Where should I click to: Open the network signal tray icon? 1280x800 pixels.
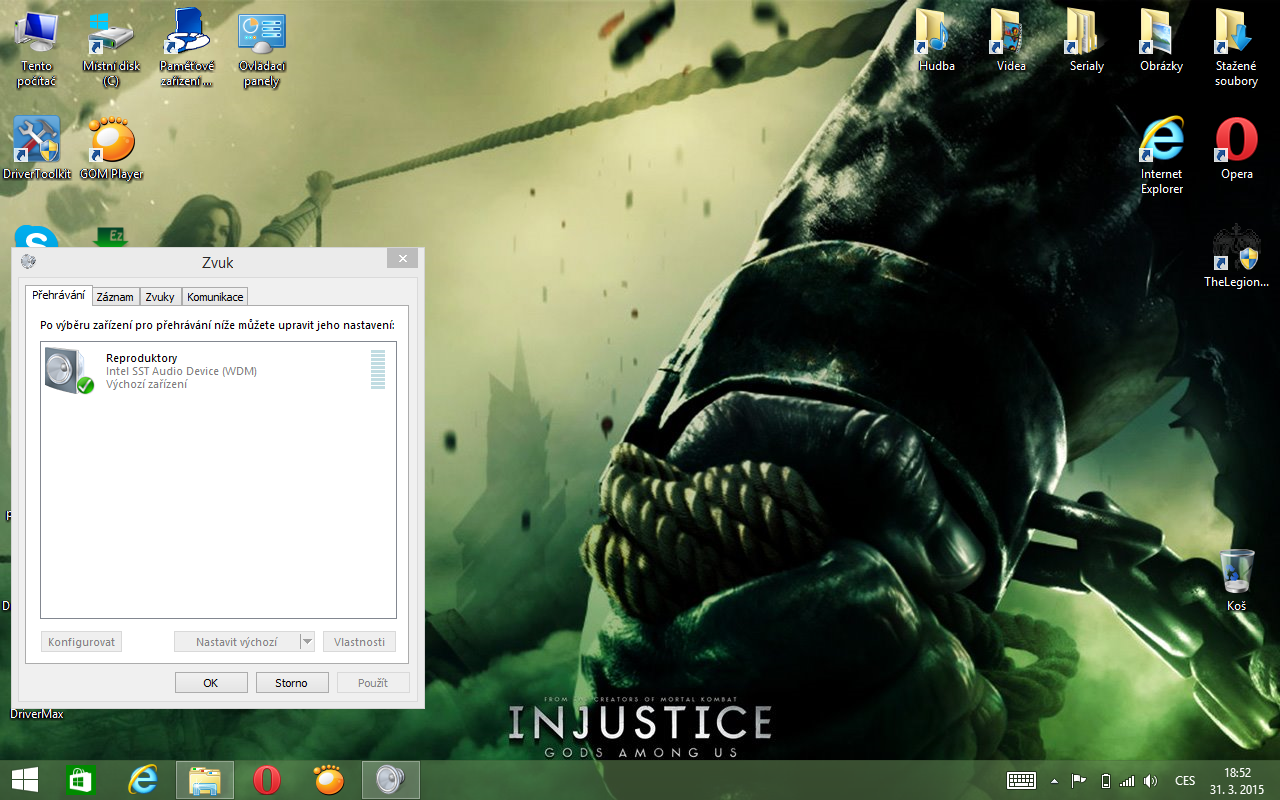(x=1127, y=781)
